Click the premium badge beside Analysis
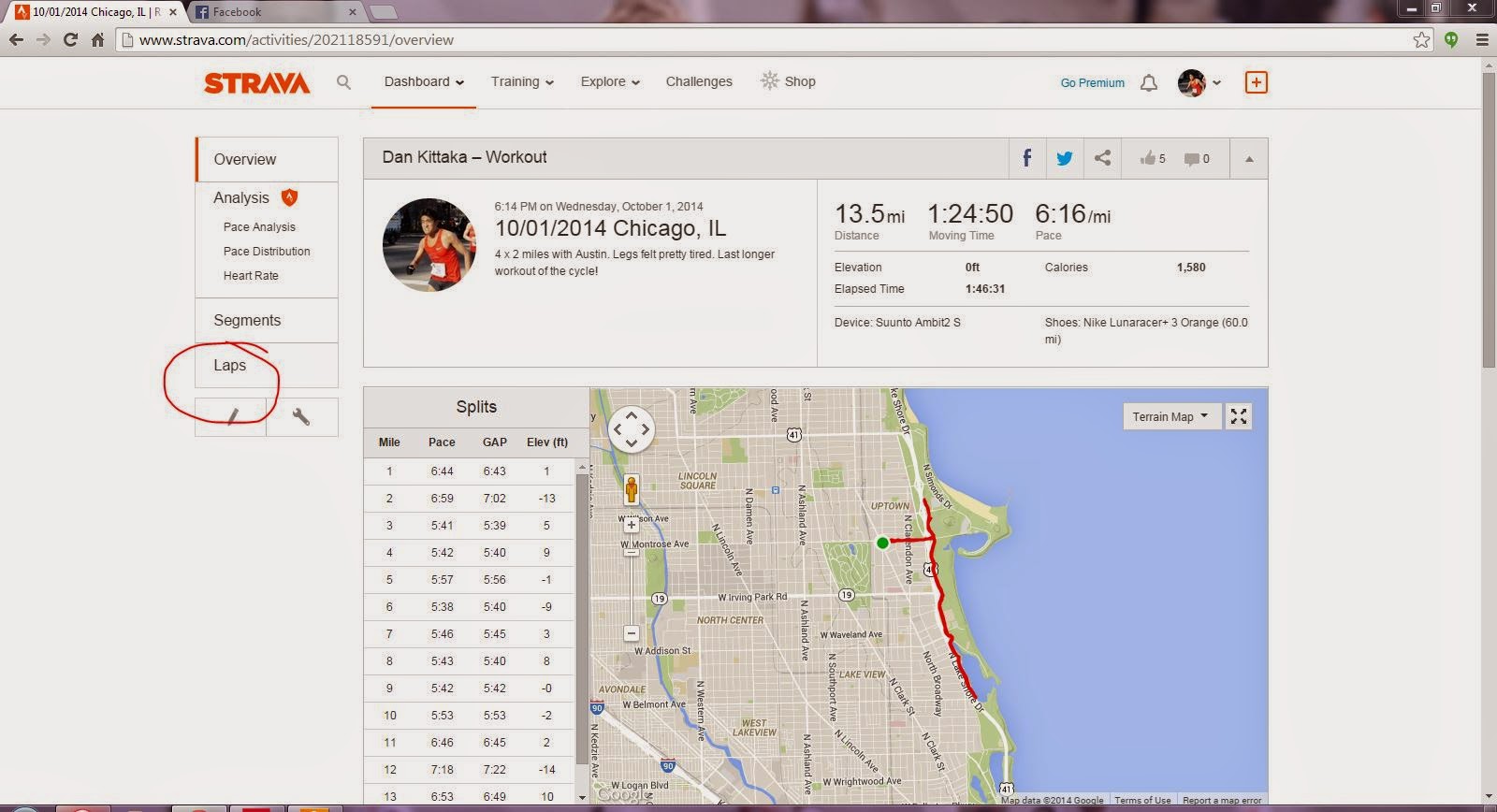The width and height of the screenshot is (1497, 812). [289, 197]
